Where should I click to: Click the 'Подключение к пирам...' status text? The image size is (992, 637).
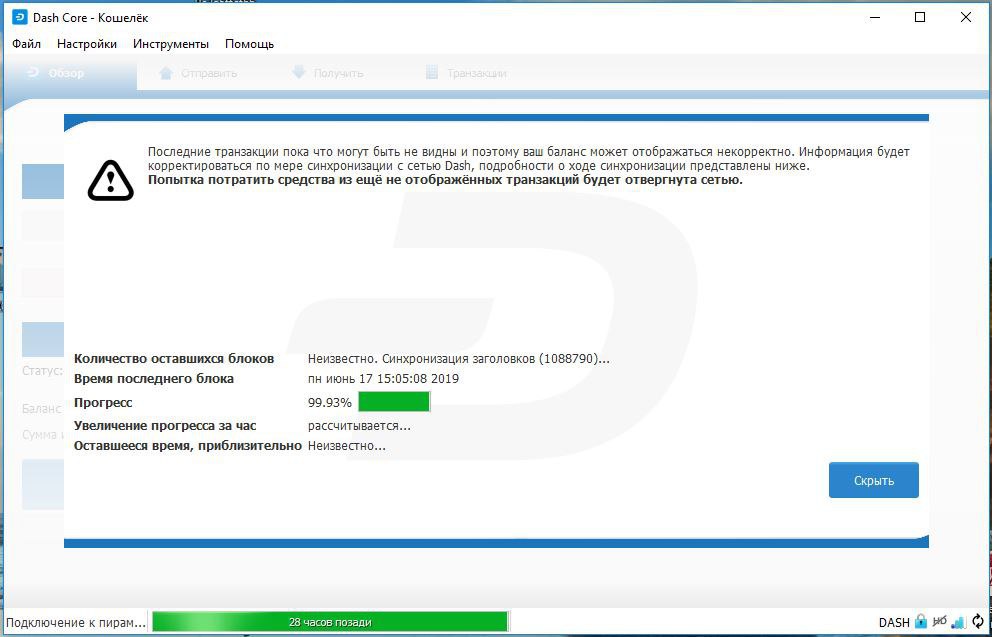click(75, 622)
